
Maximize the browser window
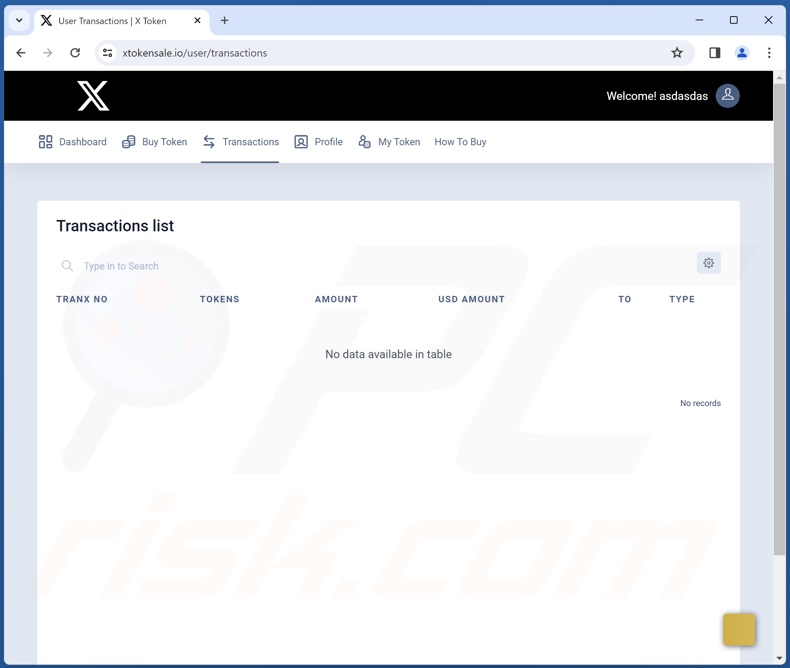point(734,20)
